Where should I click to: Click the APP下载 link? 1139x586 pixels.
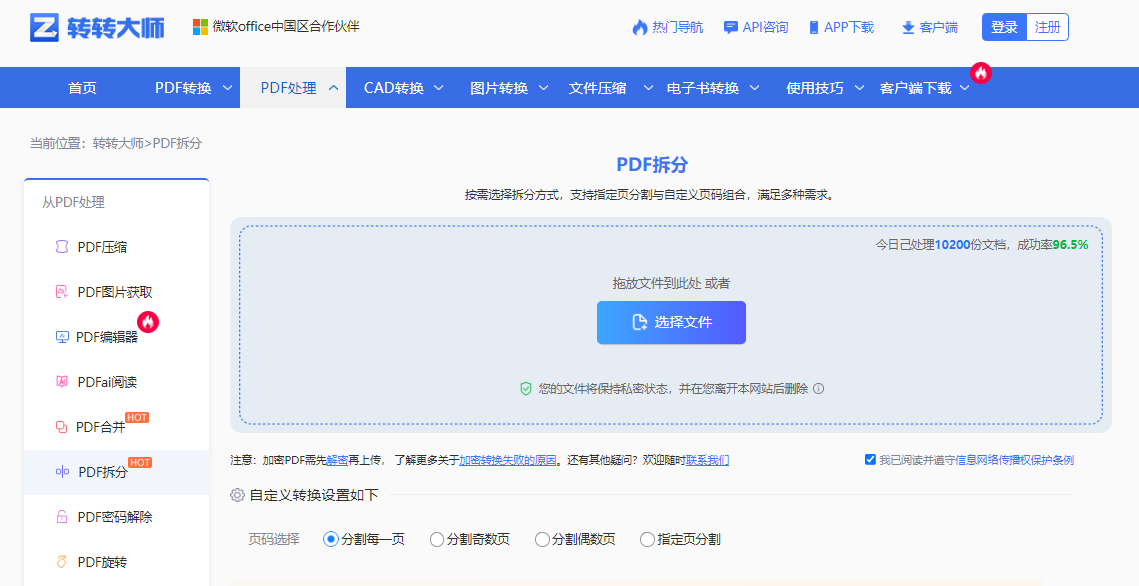(x=849, y=28)
